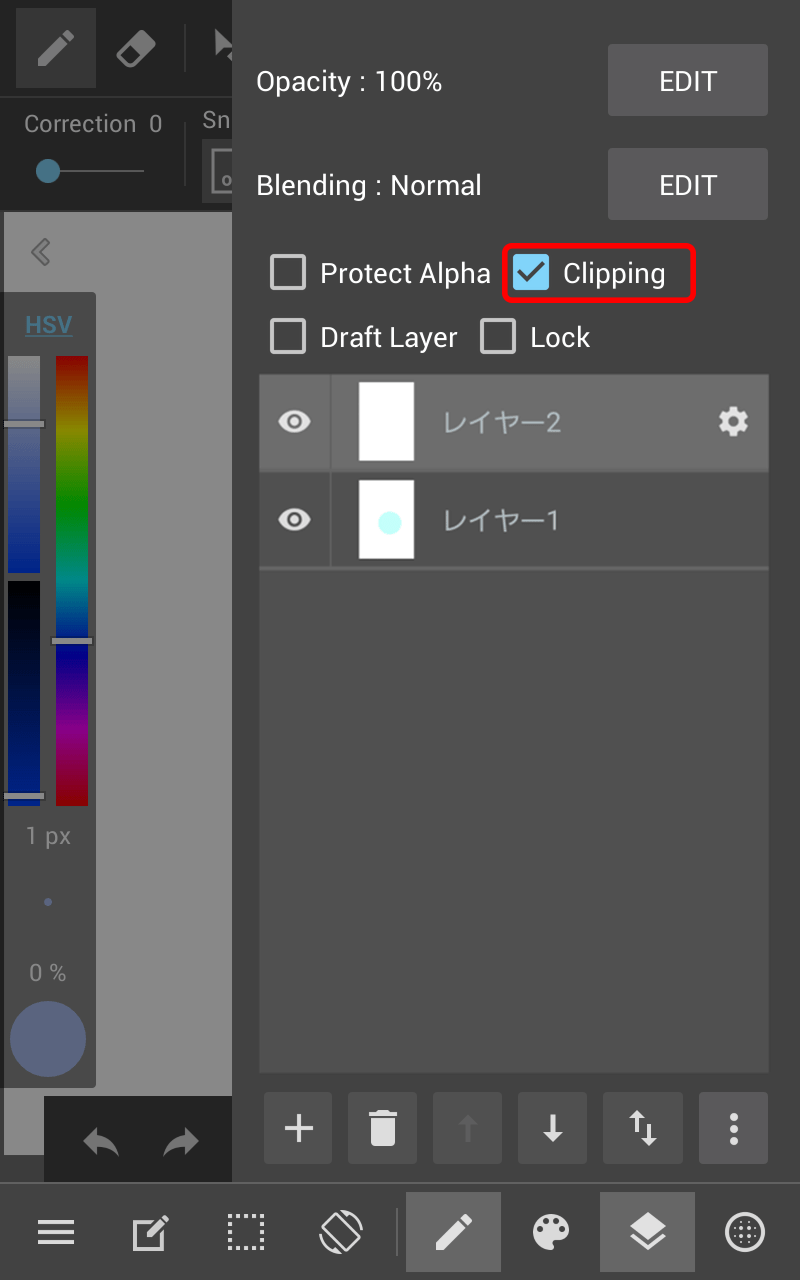Open the Transform tool in bottom bar
Image resolution: width=800 pixels, height=1280 pixels.
[341, 1232]
